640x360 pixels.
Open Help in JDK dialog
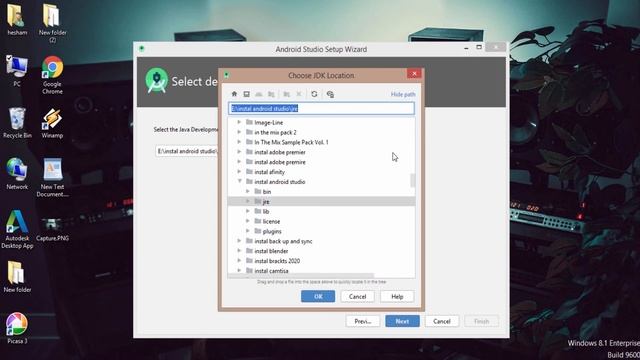(397, 296)
